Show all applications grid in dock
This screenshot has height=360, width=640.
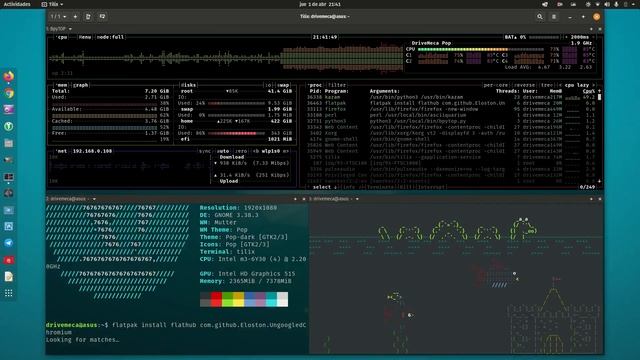[x=9, y=293]
